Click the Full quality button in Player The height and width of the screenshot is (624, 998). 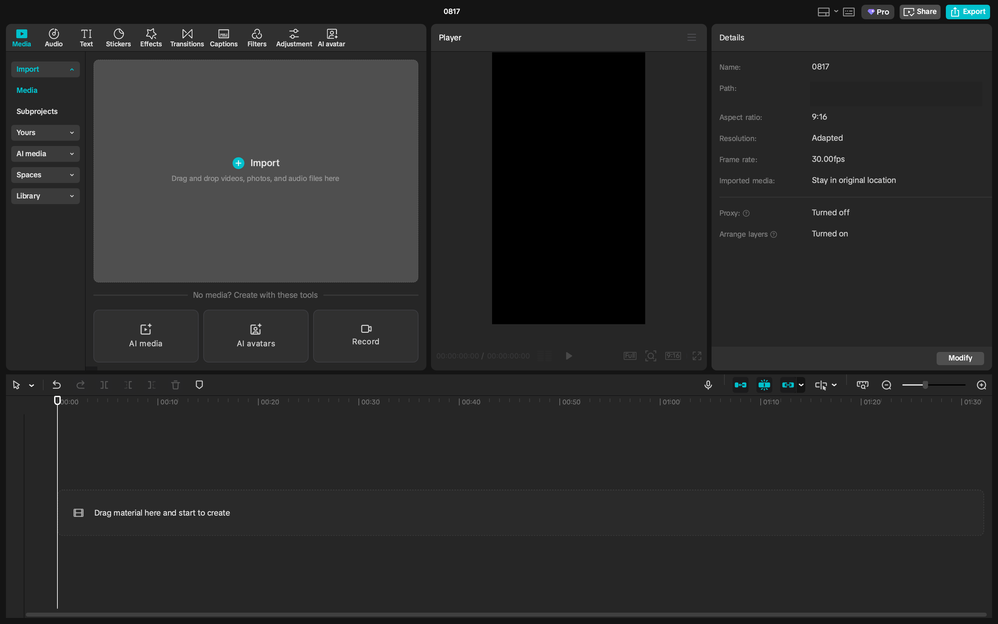(x=629, y=356)
